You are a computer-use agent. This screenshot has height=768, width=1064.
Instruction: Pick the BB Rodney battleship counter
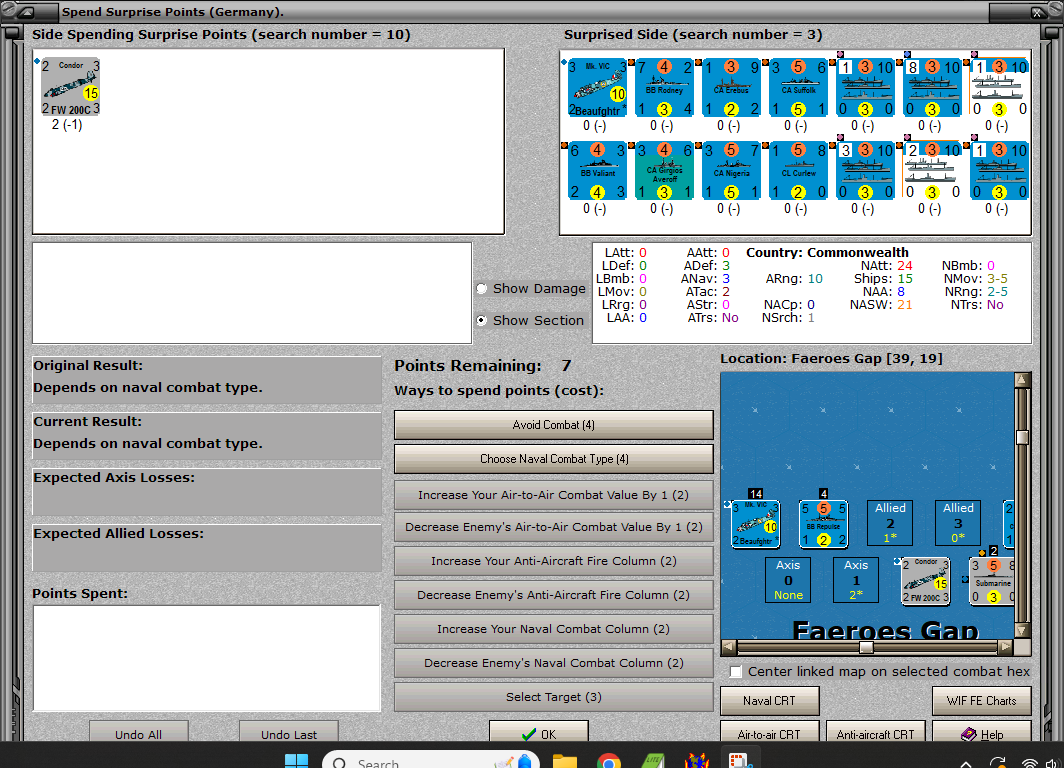(664, 88)
